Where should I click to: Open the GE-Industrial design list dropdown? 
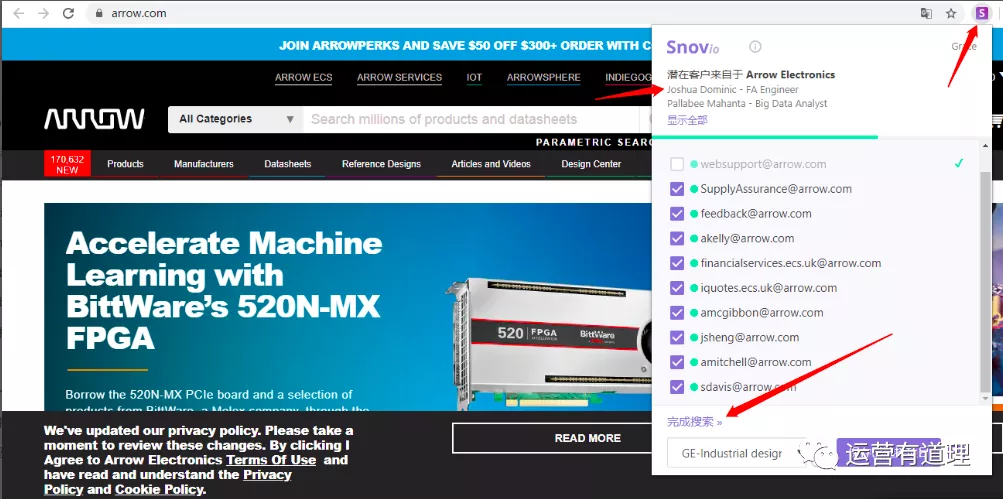736,453
